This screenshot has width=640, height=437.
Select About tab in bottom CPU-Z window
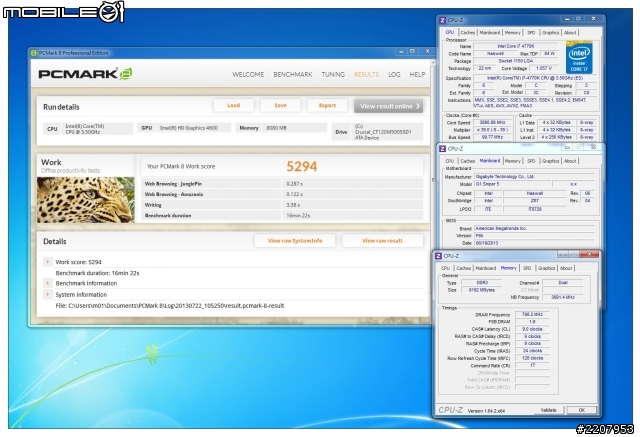pyautogui.click(x=566, y=268)
